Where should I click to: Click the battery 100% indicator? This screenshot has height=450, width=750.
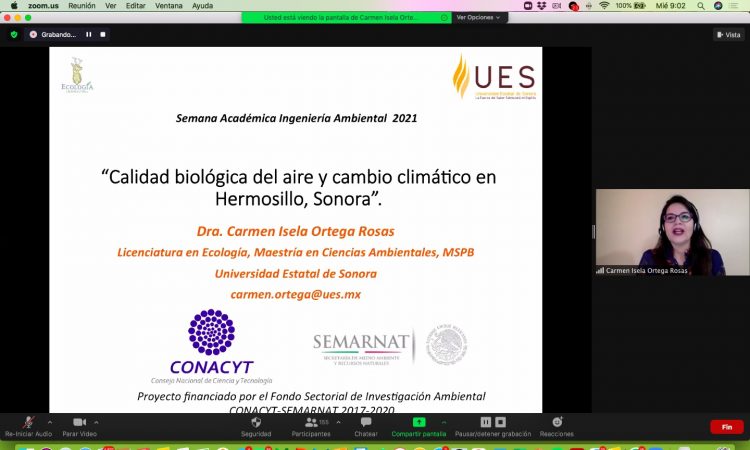(630, 6)
